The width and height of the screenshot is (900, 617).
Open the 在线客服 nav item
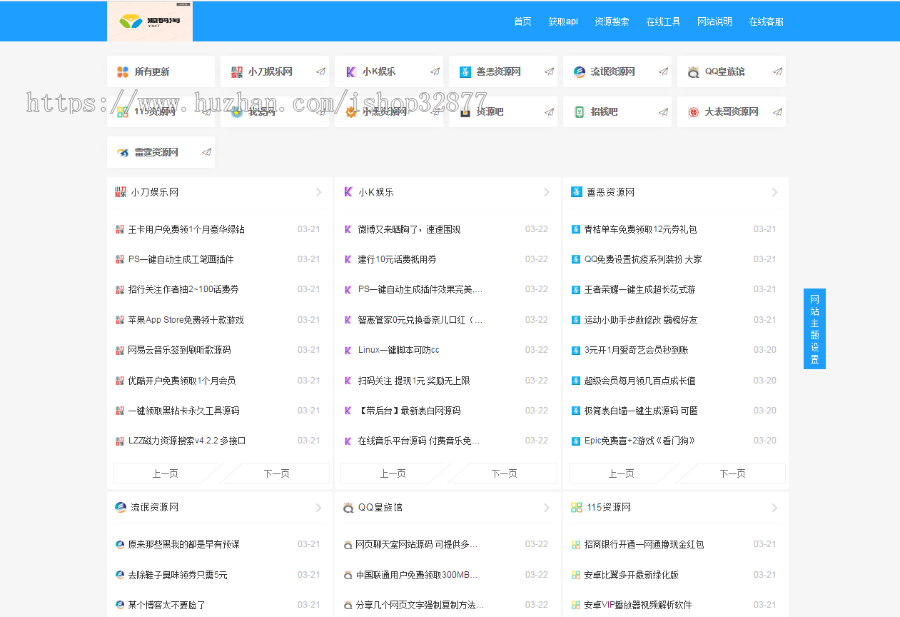click(x=766, y=22)
